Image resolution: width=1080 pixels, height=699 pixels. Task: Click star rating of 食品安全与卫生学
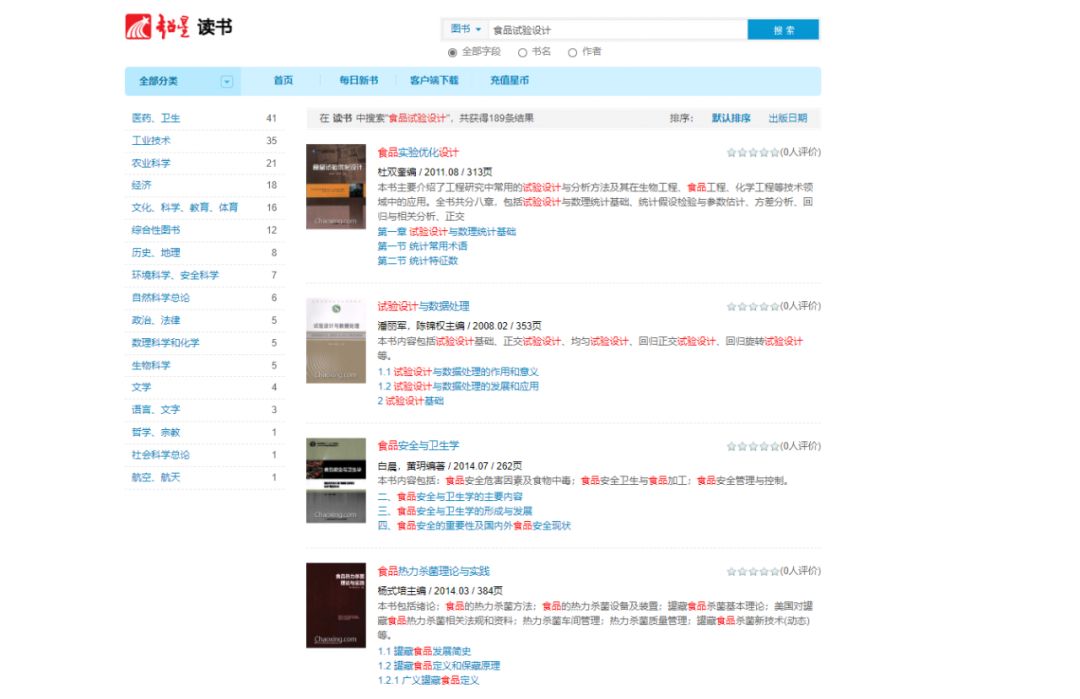(x=752, y=446)
